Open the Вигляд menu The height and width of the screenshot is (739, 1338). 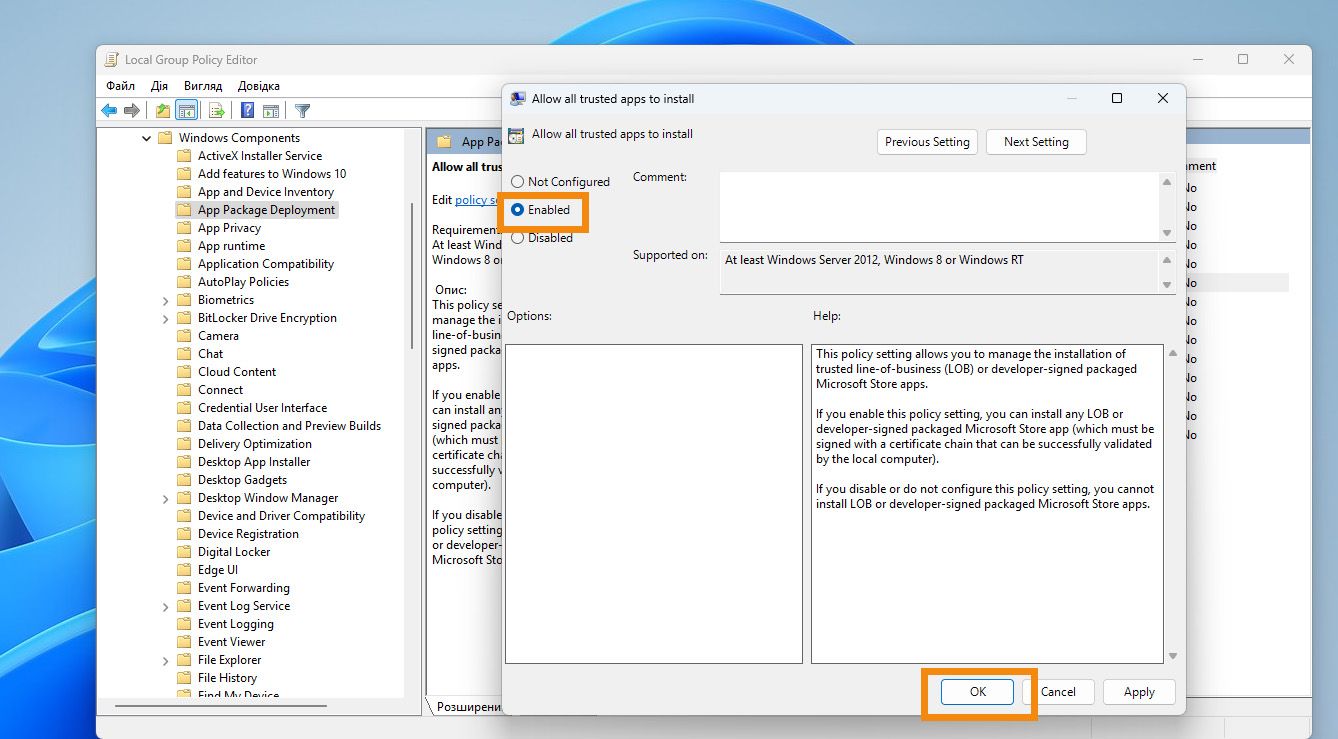click(203, 86)
